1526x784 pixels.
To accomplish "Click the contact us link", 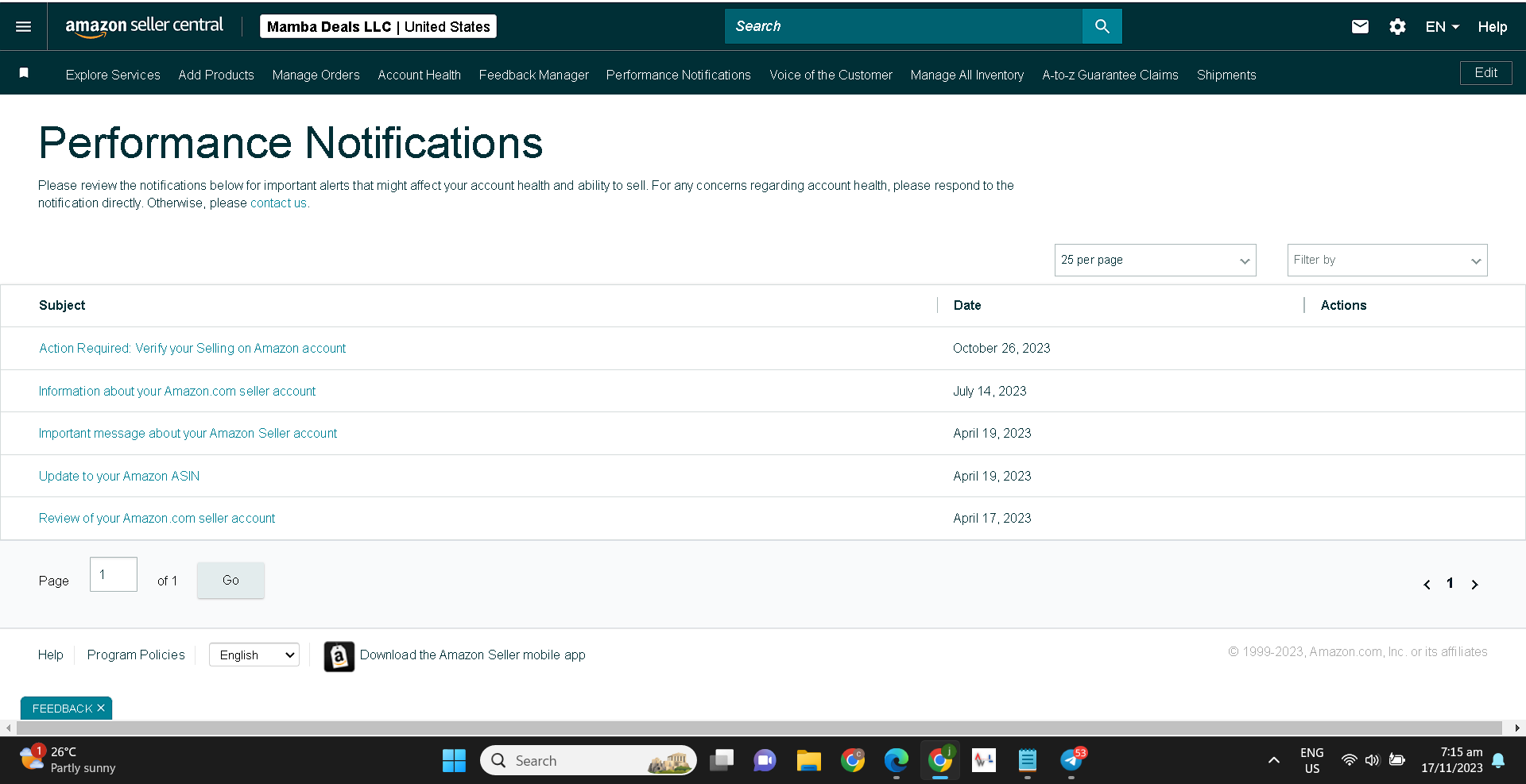I will (x=278, y=203).
